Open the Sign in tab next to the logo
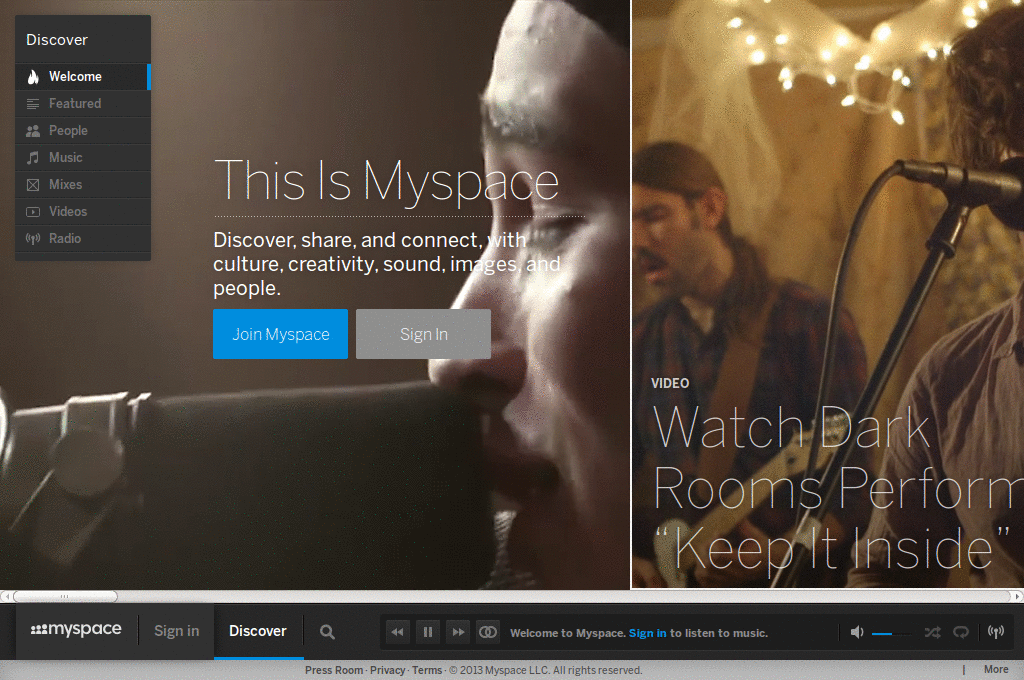Screen dimensions: 1024x680 click(x=176, y=631)
